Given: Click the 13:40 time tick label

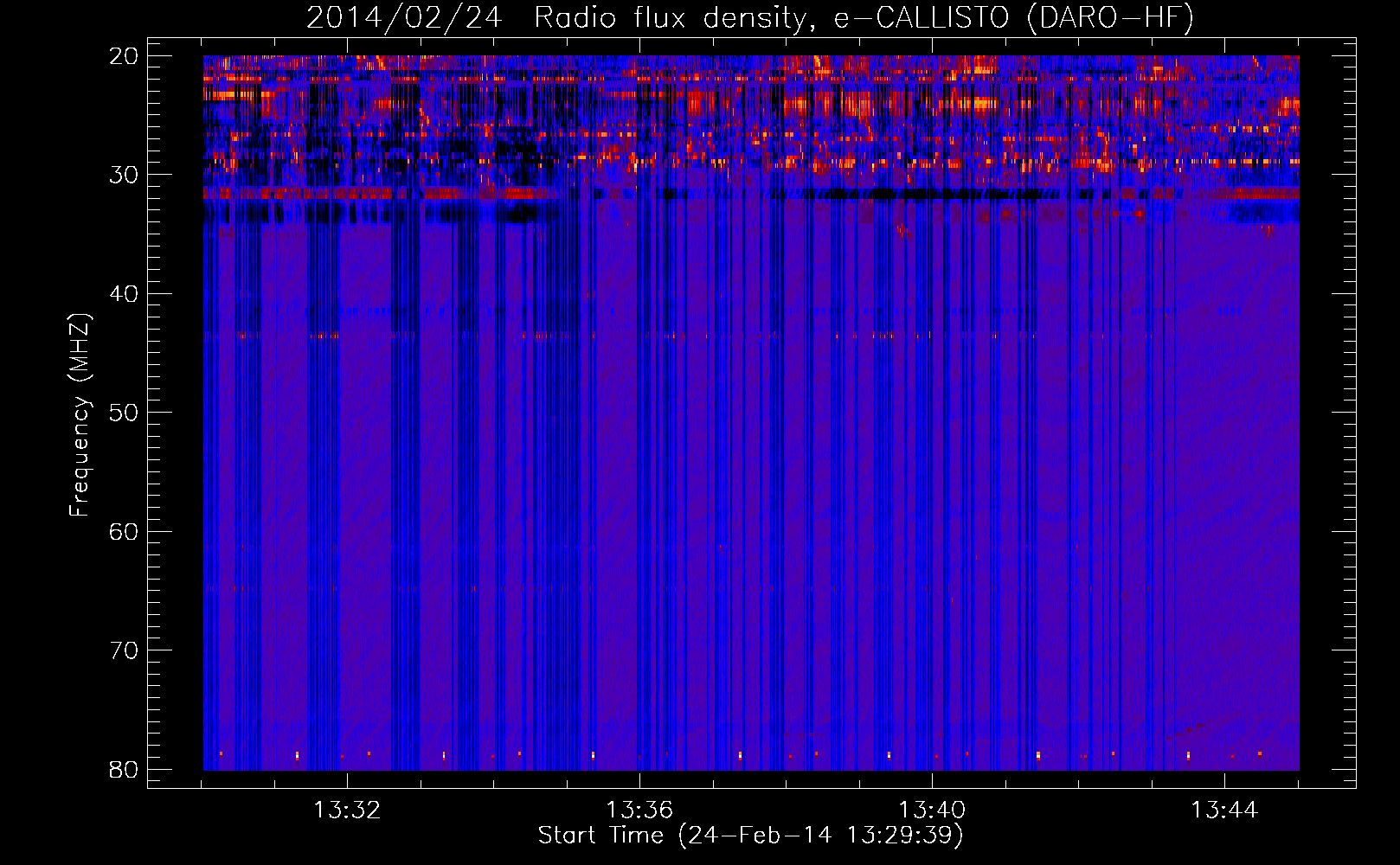Looking at the screenshot, I should tap(932, 811).
